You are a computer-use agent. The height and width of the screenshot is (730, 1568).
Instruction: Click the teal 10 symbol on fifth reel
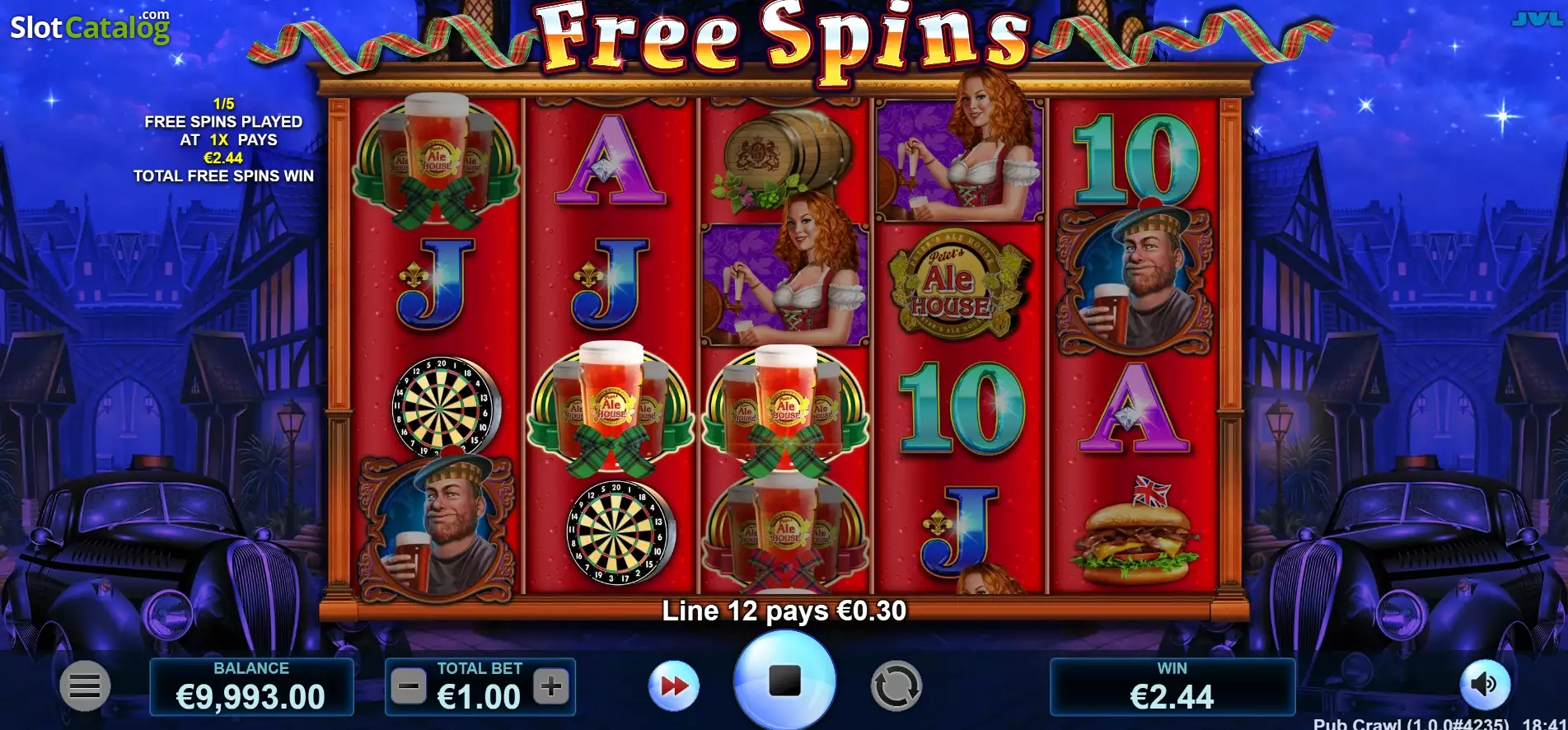point(1135,159)
